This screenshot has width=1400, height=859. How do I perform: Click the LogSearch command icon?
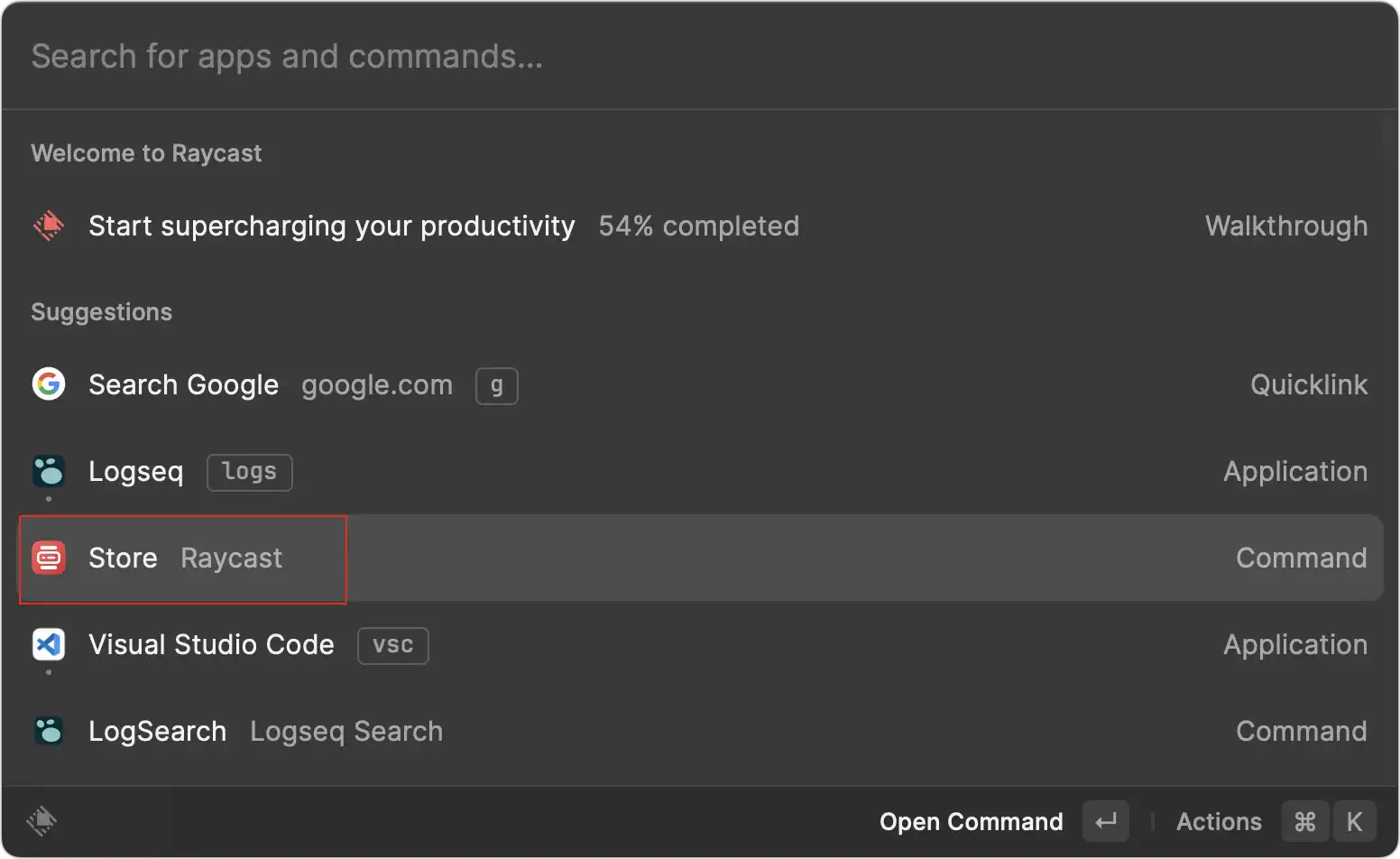click(49, 731)
